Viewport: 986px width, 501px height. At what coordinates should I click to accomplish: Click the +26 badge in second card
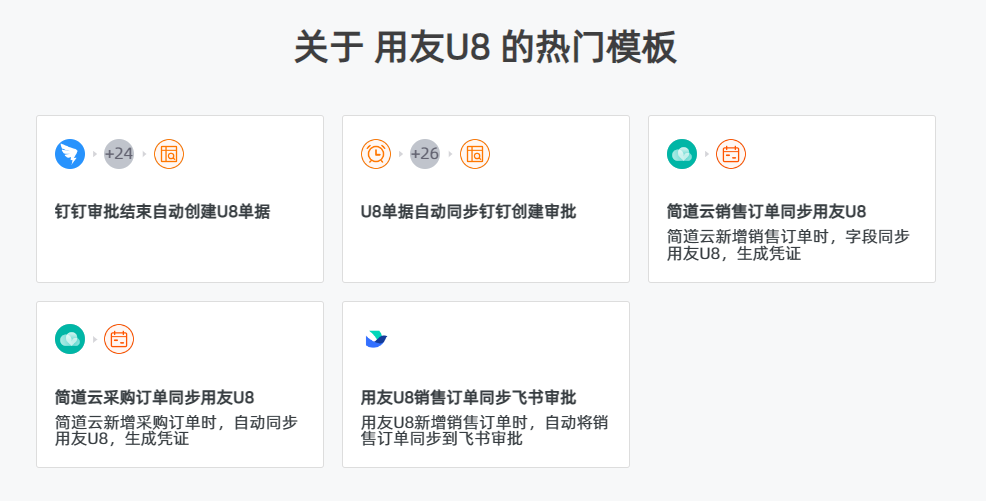tap(425, 154)
